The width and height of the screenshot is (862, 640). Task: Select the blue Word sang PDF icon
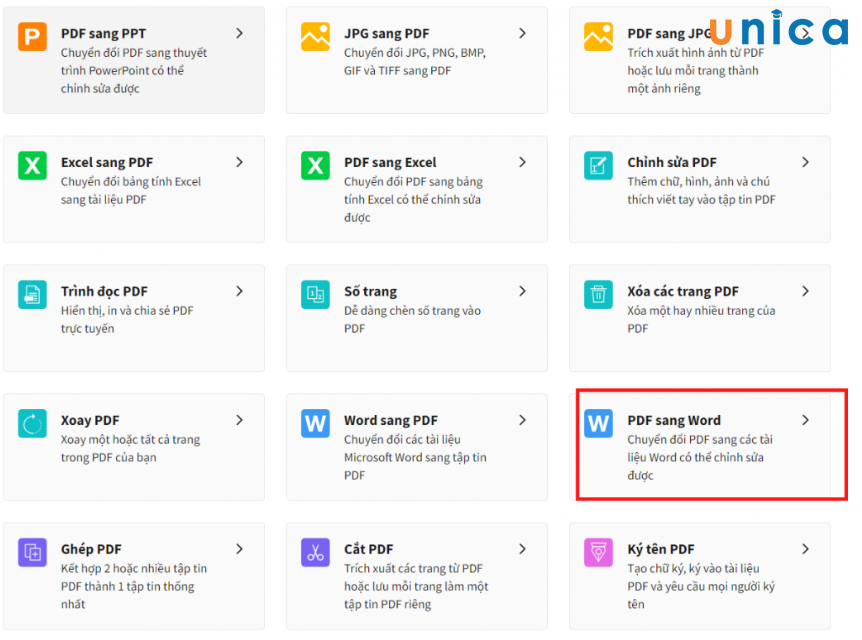click(x=314, y=424)
